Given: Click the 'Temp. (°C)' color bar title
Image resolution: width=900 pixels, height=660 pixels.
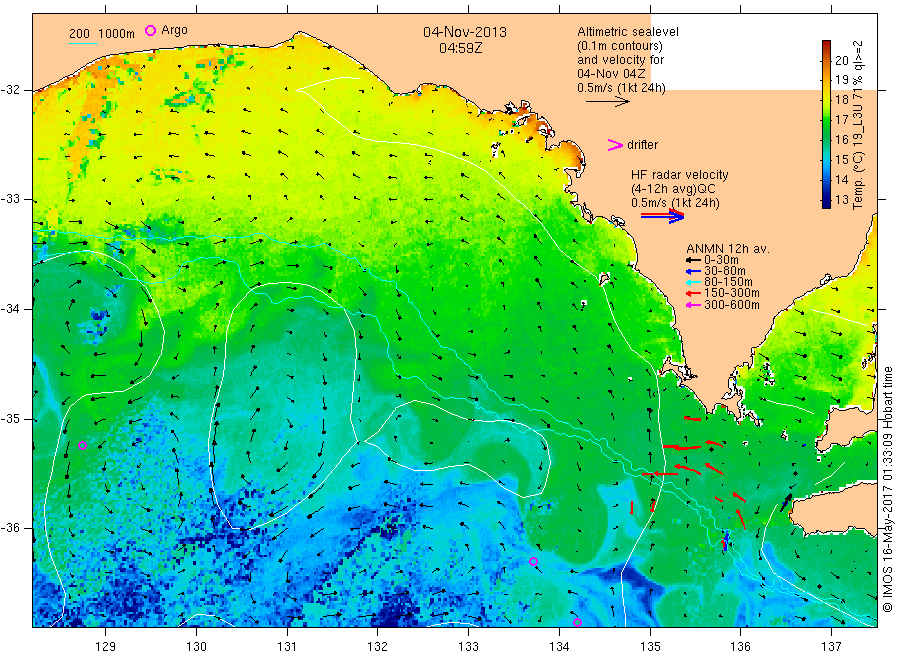Looking at the screenshot, I should click(858, 180).
